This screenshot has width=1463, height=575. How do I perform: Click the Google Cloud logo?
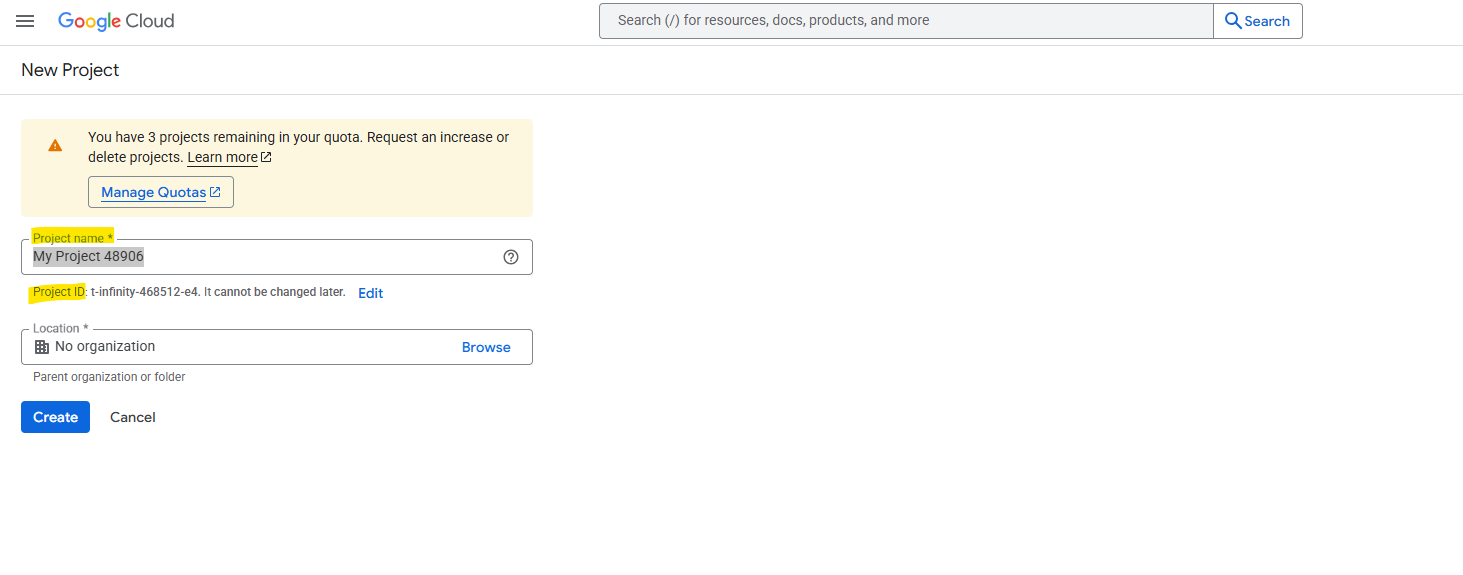click(116, 21)
